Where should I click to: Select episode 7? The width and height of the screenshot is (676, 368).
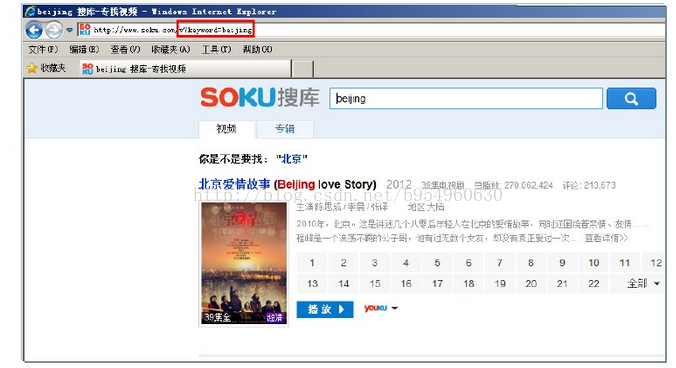pyautogui.click(x=500, y=263)
